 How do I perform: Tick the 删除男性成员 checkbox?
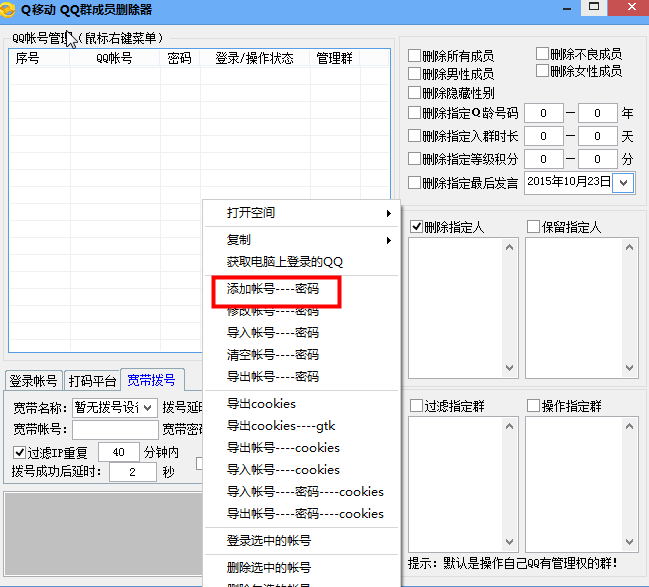[414, 74]
